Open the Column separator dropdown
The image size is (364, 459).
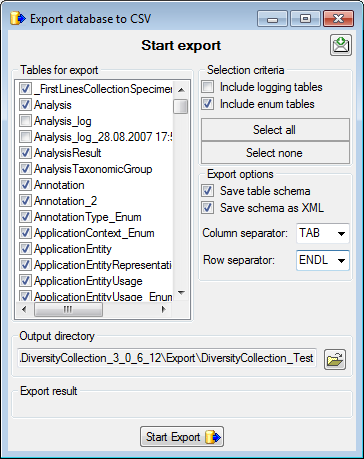pyautogui.click(x=323, y=233)
